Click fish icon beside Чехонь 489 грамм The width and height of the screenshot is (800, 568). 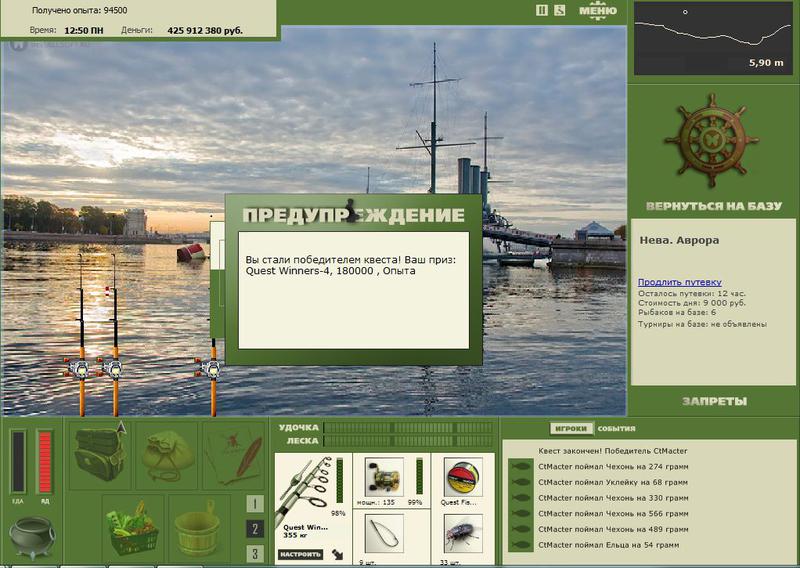(520, 530)
